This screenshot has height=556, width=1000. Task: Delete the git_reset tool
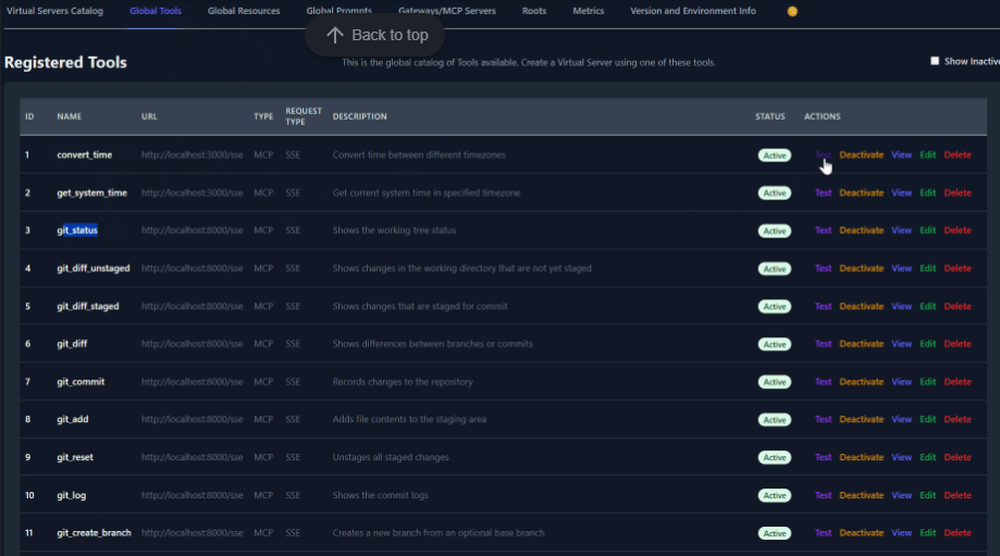click(x=957, y=457)
